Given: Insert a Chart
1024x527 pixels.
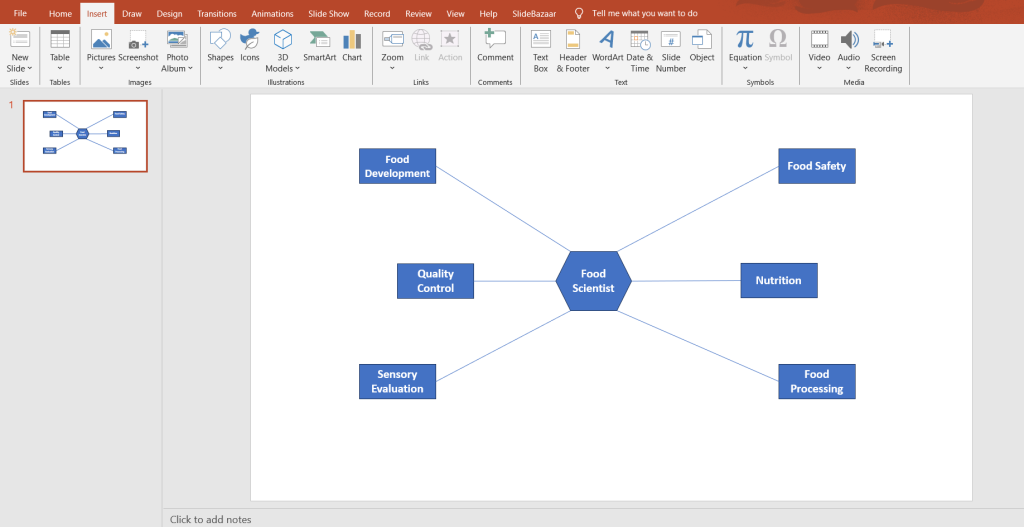Looking at the screenshot, I should (352, 40).
